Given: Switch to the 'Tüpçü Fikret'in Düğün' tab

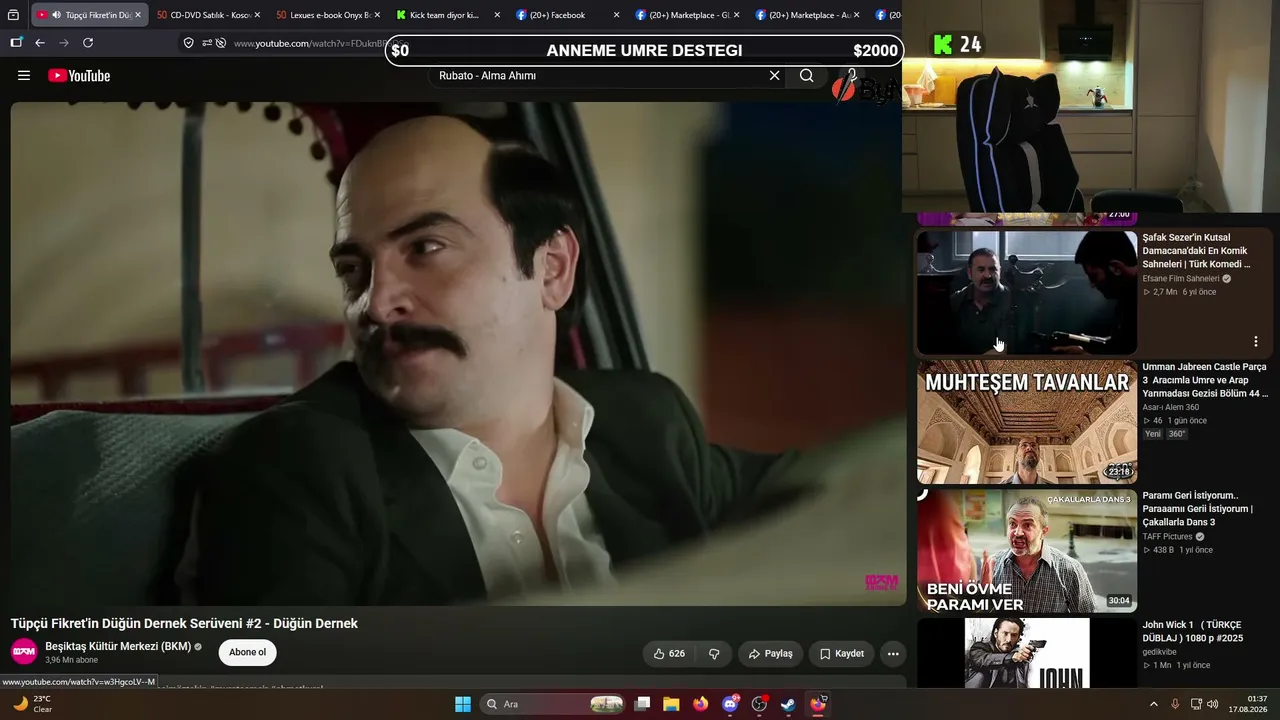Looking at the screenshot, I should [88, 15].
